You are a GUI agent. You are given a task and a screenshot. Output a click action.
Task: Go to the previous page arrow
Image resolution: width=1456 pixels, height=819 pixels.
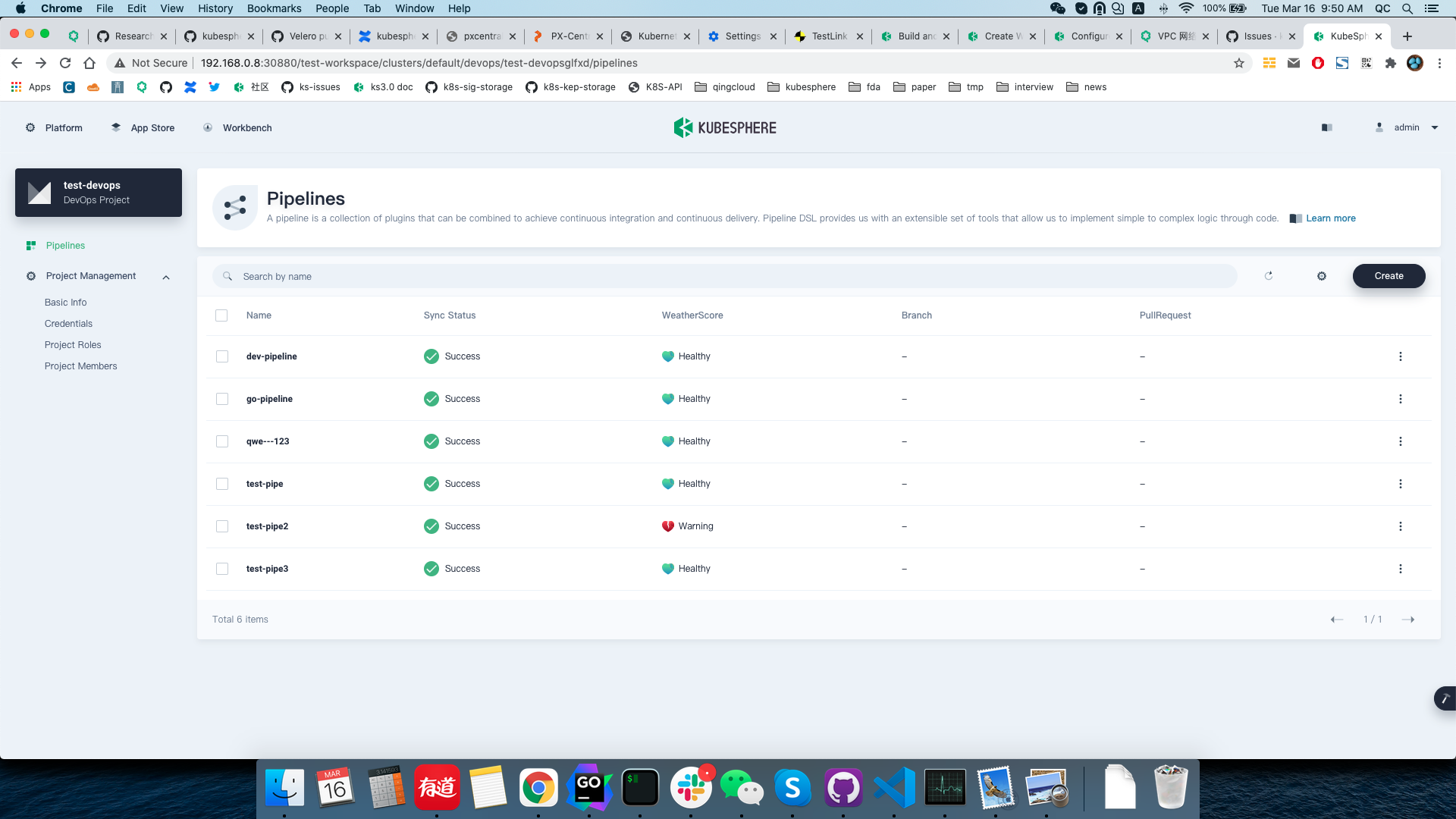point(1337,620)
